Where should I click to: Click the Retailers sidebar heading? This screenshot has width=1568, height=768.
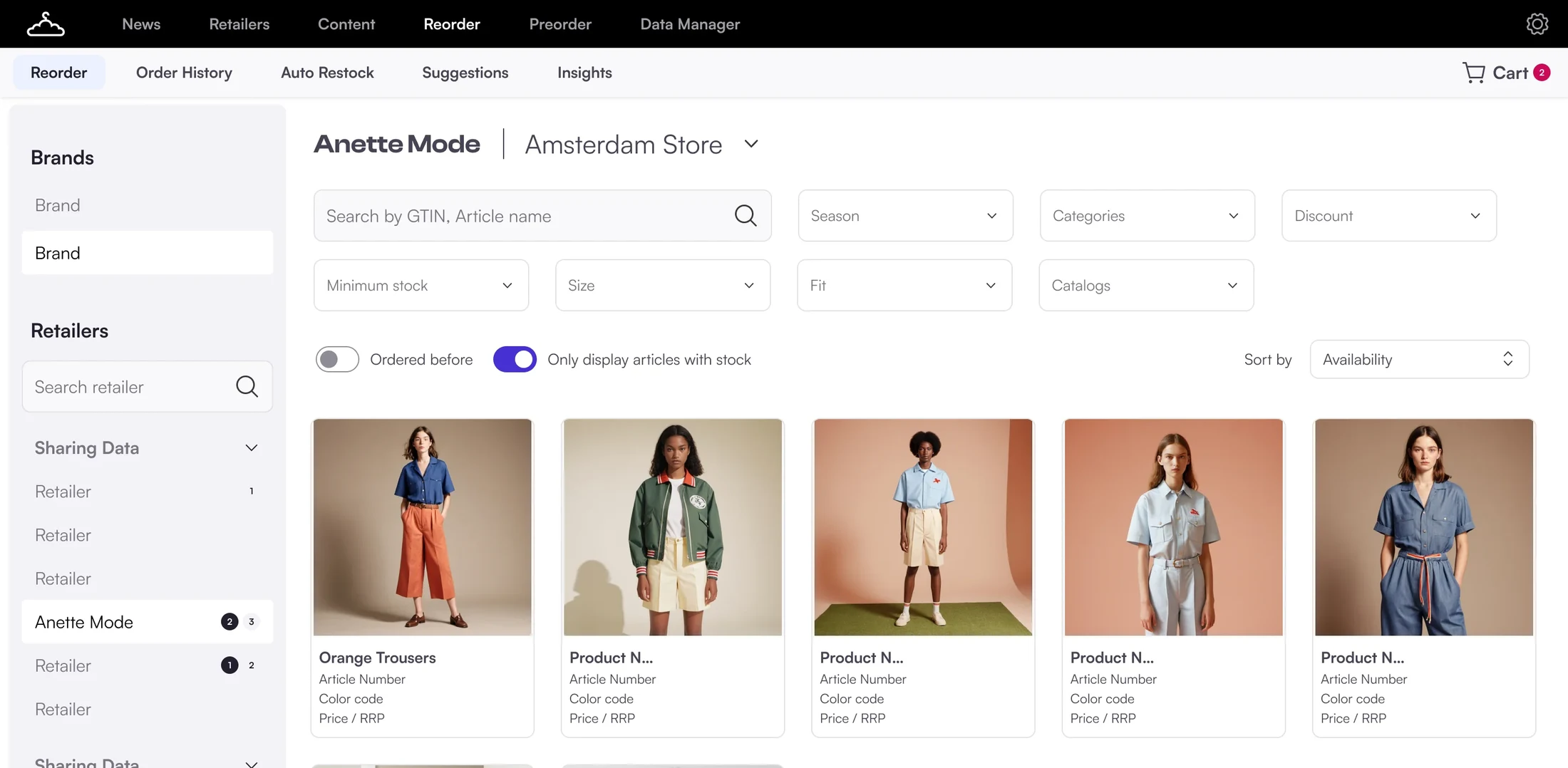click(x=69, y=331)
